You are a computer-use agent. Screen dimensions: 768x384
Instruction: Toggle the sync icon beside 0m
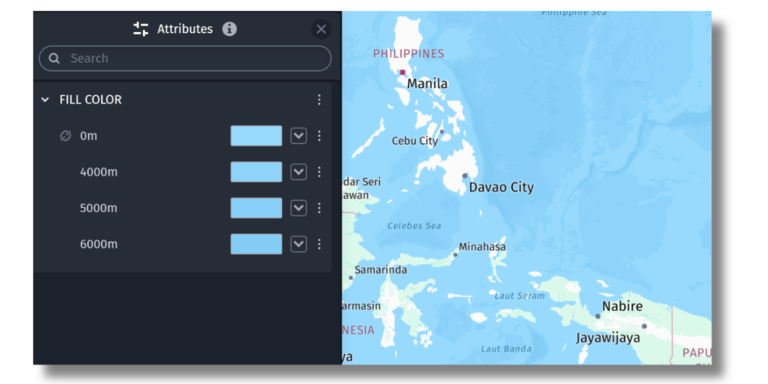click(65, 136)
